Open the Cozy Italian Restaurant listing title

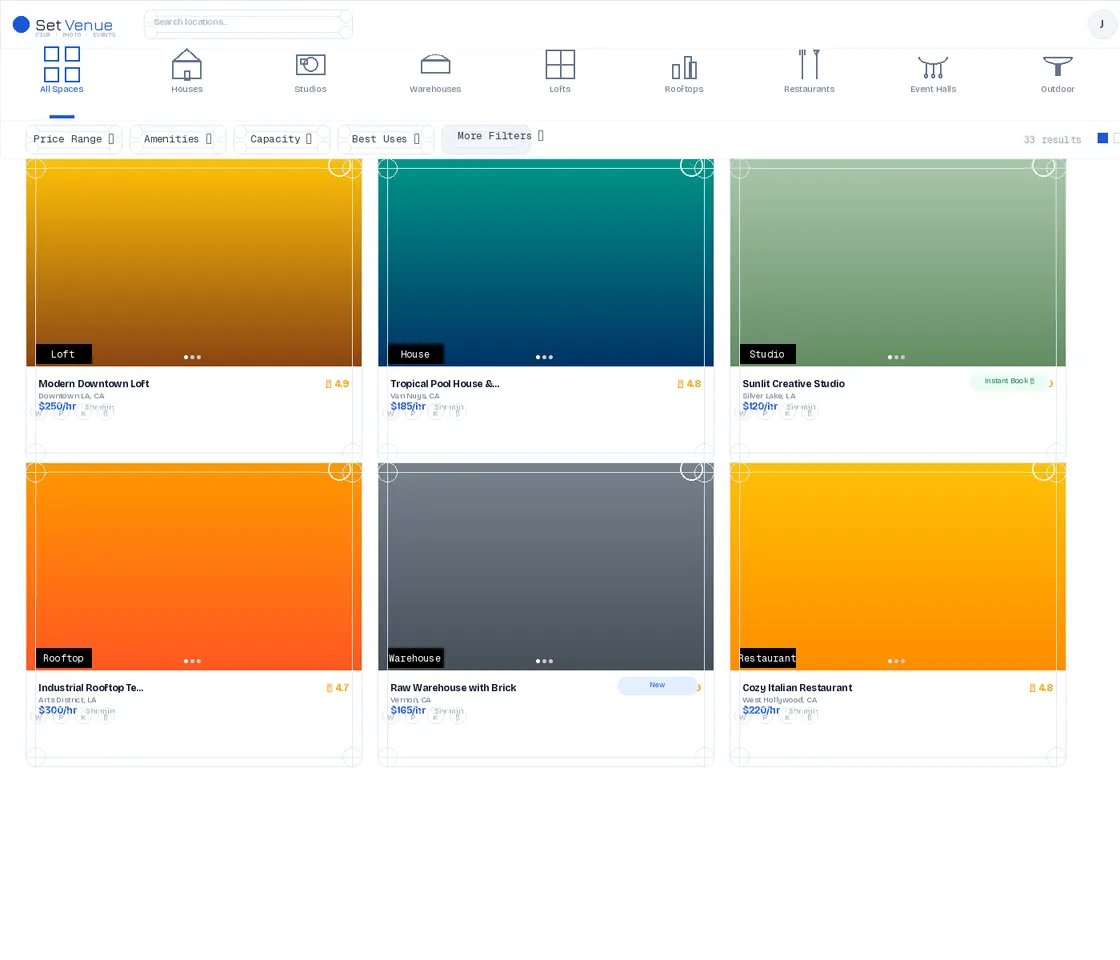[x=797, y=688]
